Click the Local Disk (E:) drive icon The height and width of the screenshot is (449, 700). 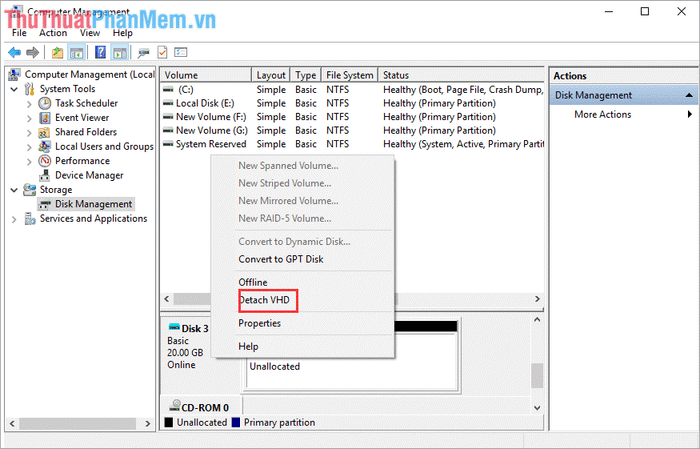(x=168, y=103)
